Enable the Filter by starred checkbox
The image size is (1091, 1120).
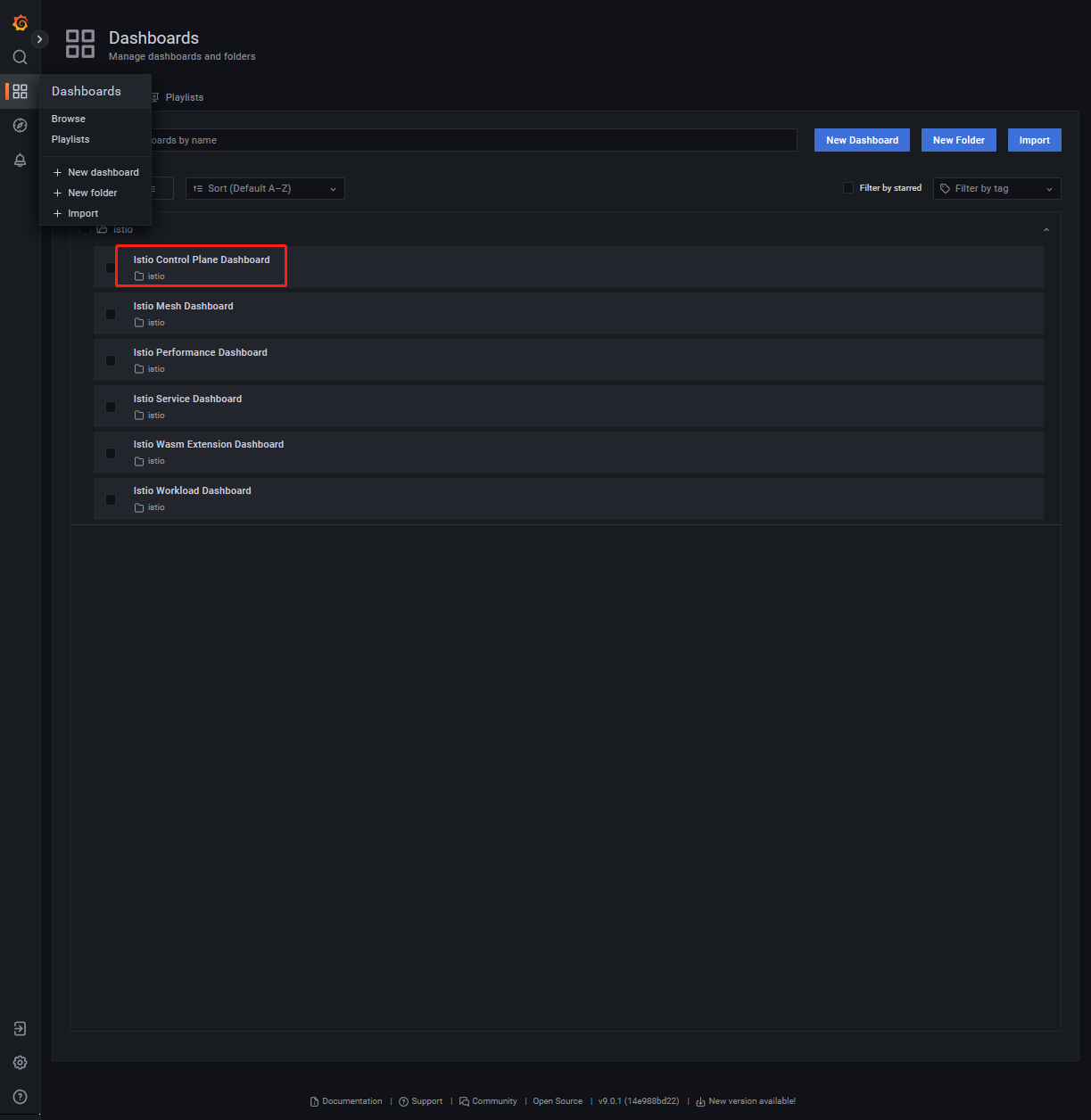[848, 188]
